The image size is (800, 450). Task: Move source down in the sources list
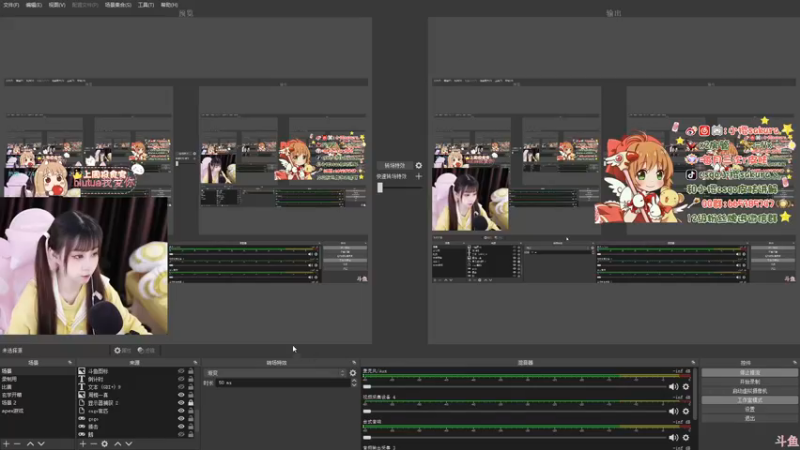click(129, 444)
